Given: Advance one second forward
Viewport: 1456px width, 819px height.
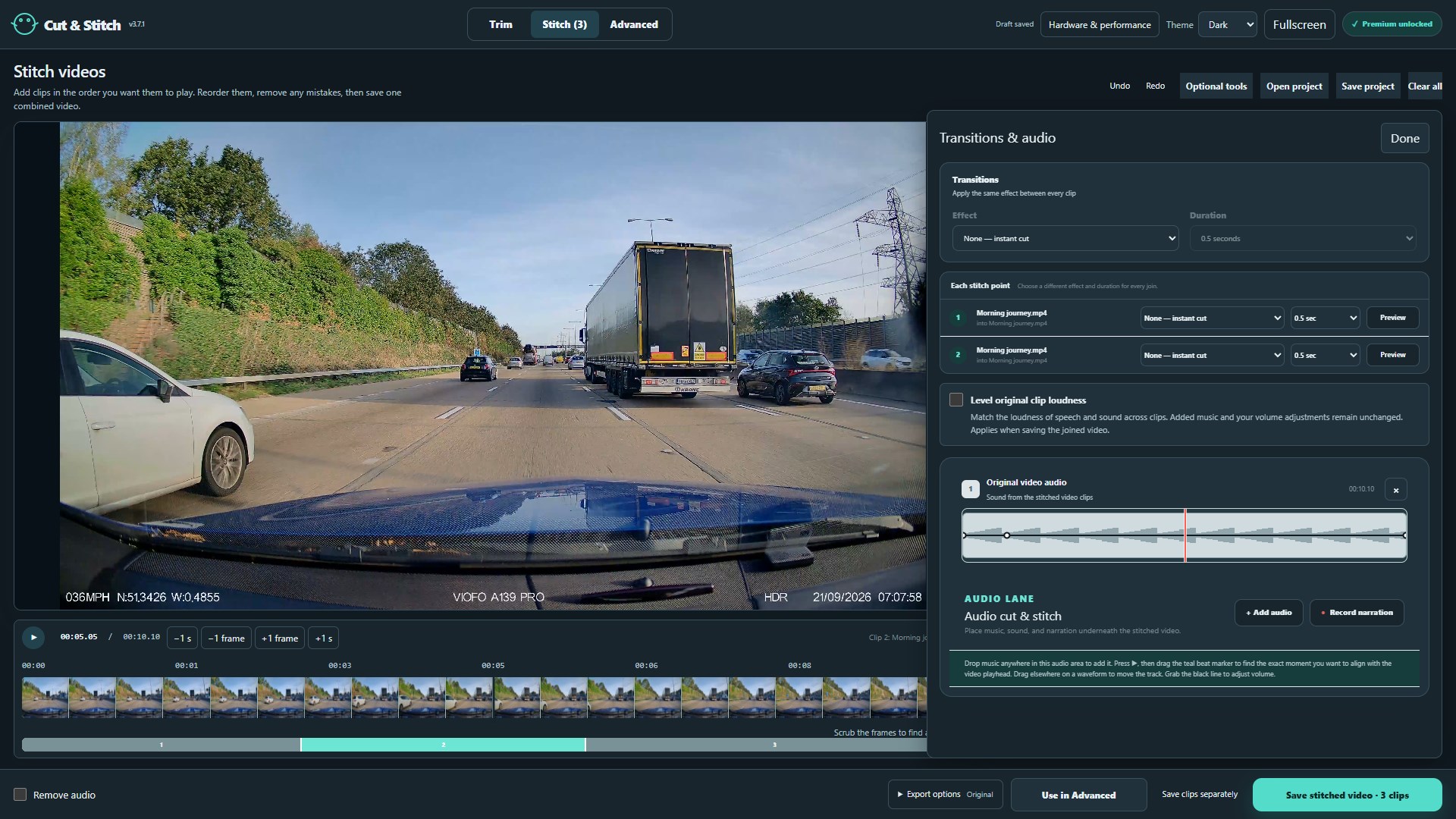Looking at the screenshot, I should [x=324, y=639].
